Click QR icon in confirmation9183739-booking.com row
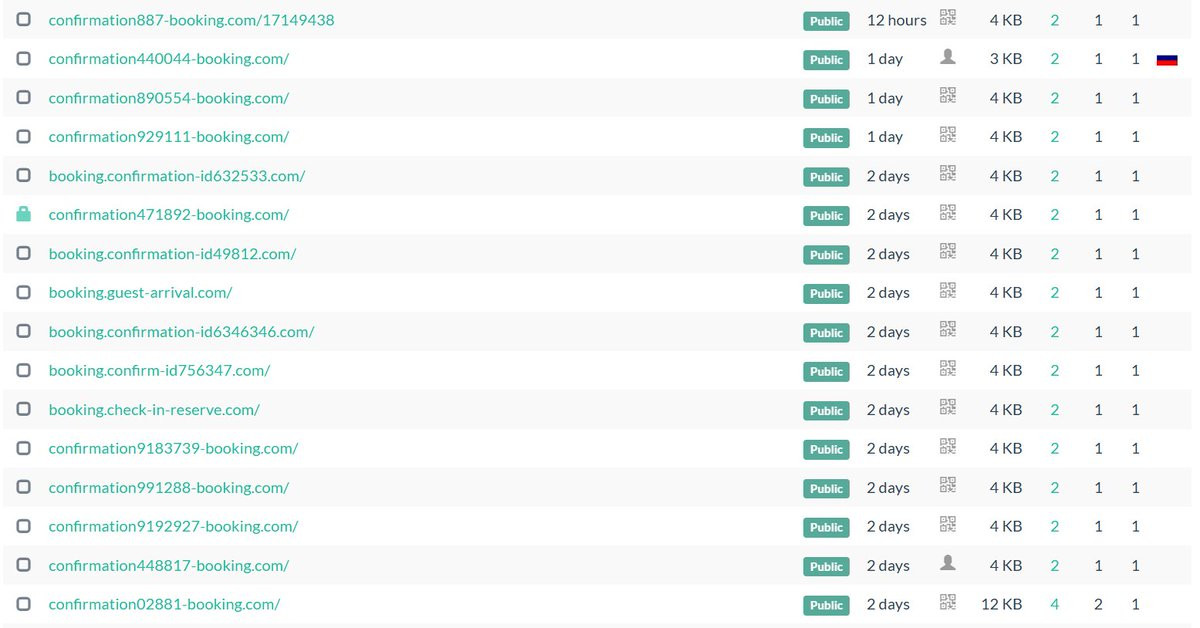 pyautogui.click(x=948, y=447)
